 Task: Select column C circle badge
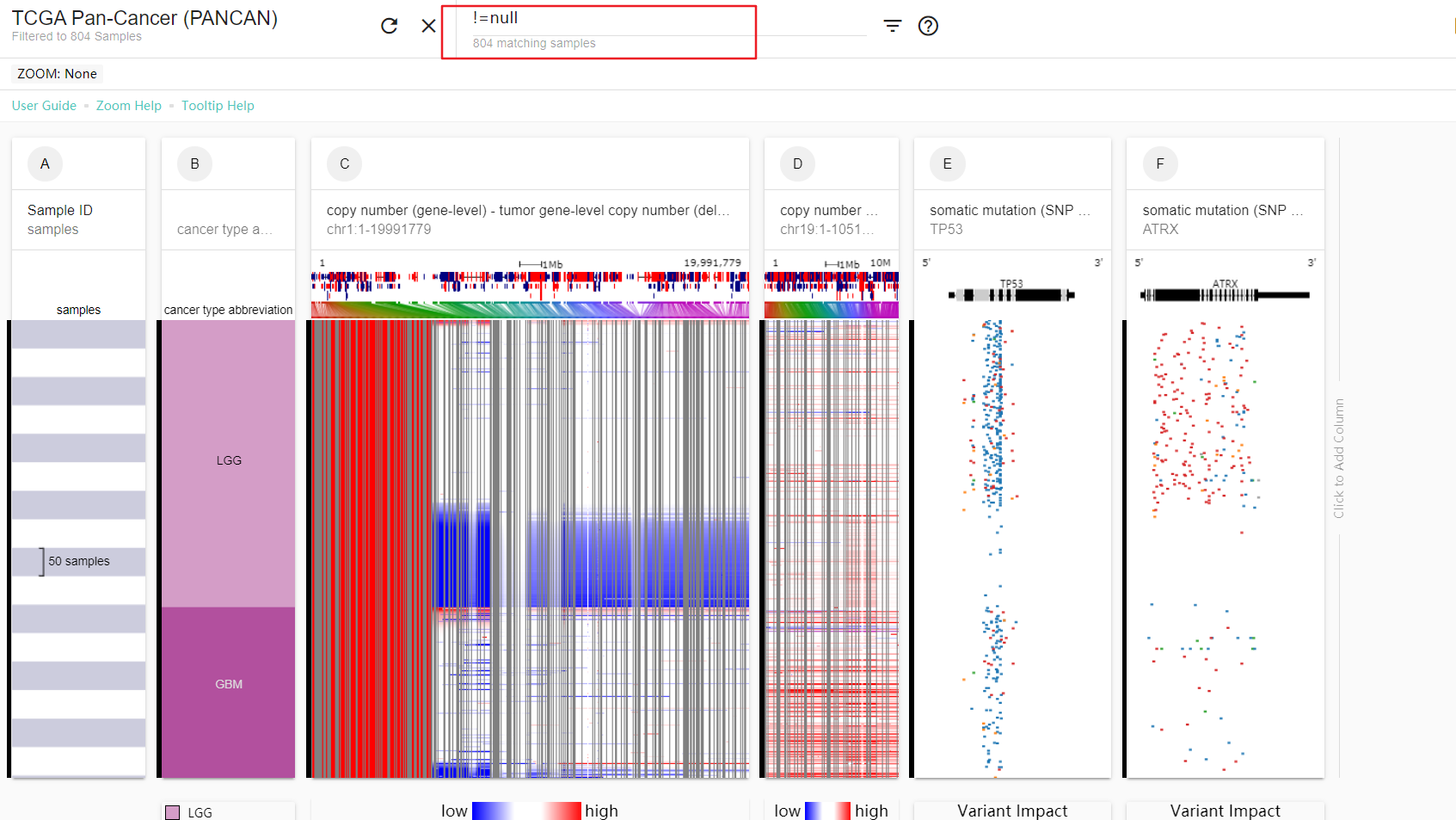[344, 163]
